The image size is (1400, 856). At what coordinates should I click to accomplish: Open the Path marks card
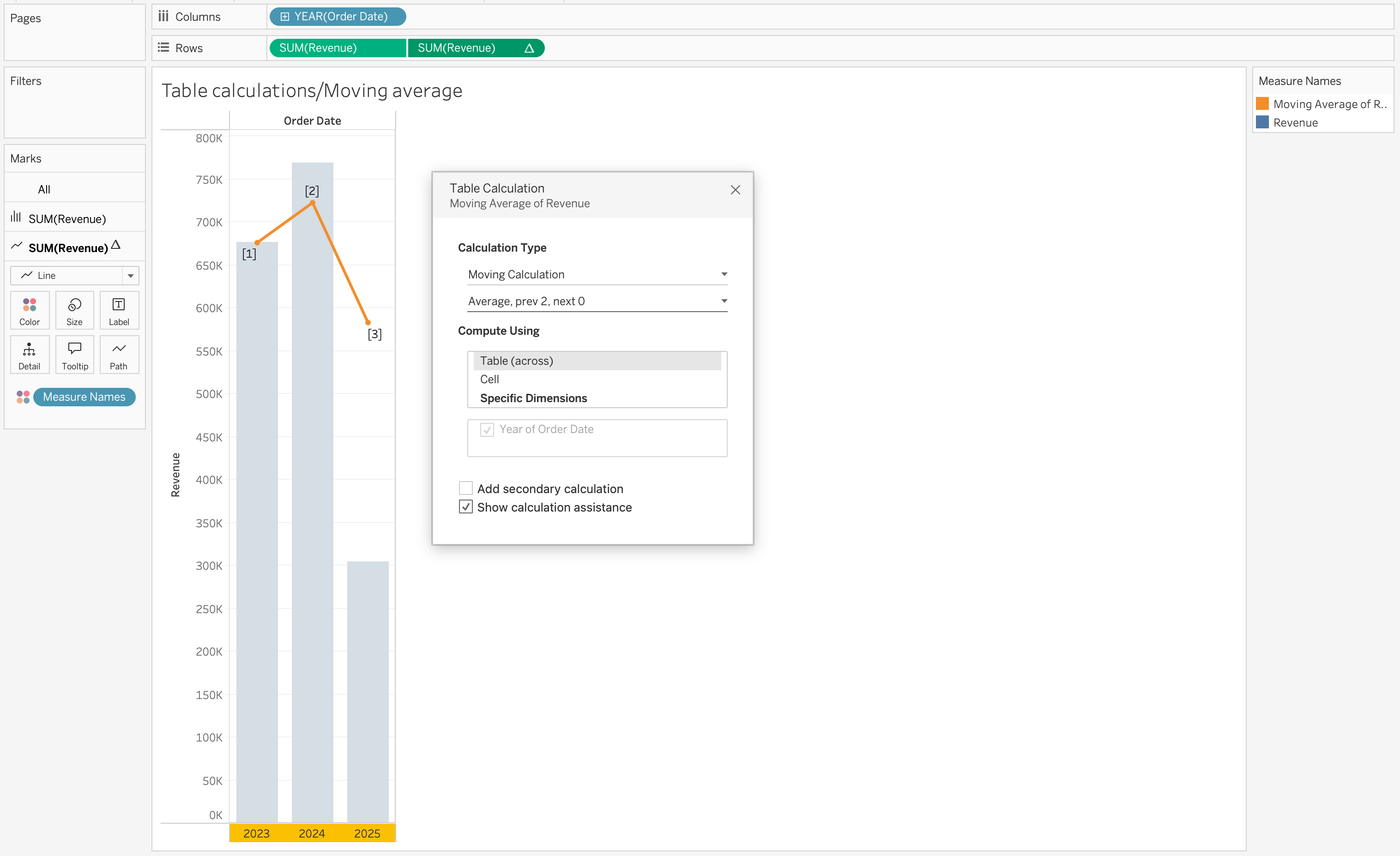[x=119, y=355]
